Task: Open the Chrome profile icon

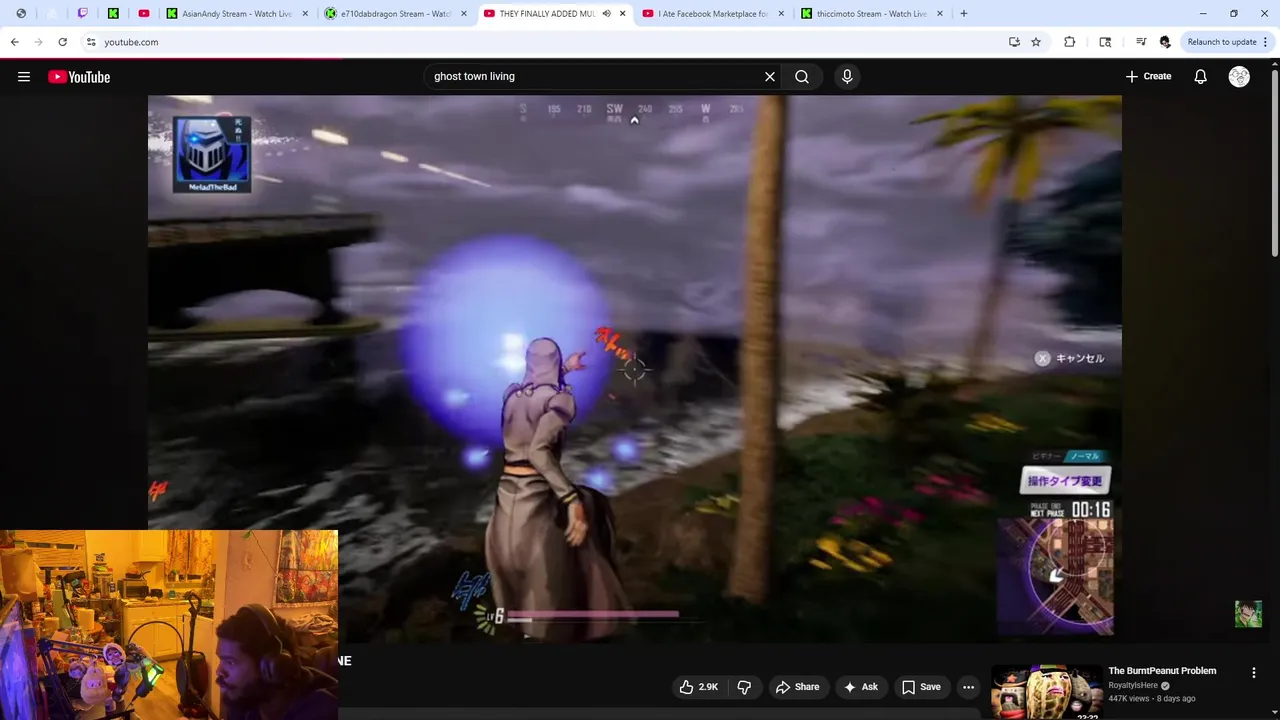Action: [x=1165, y=42]
